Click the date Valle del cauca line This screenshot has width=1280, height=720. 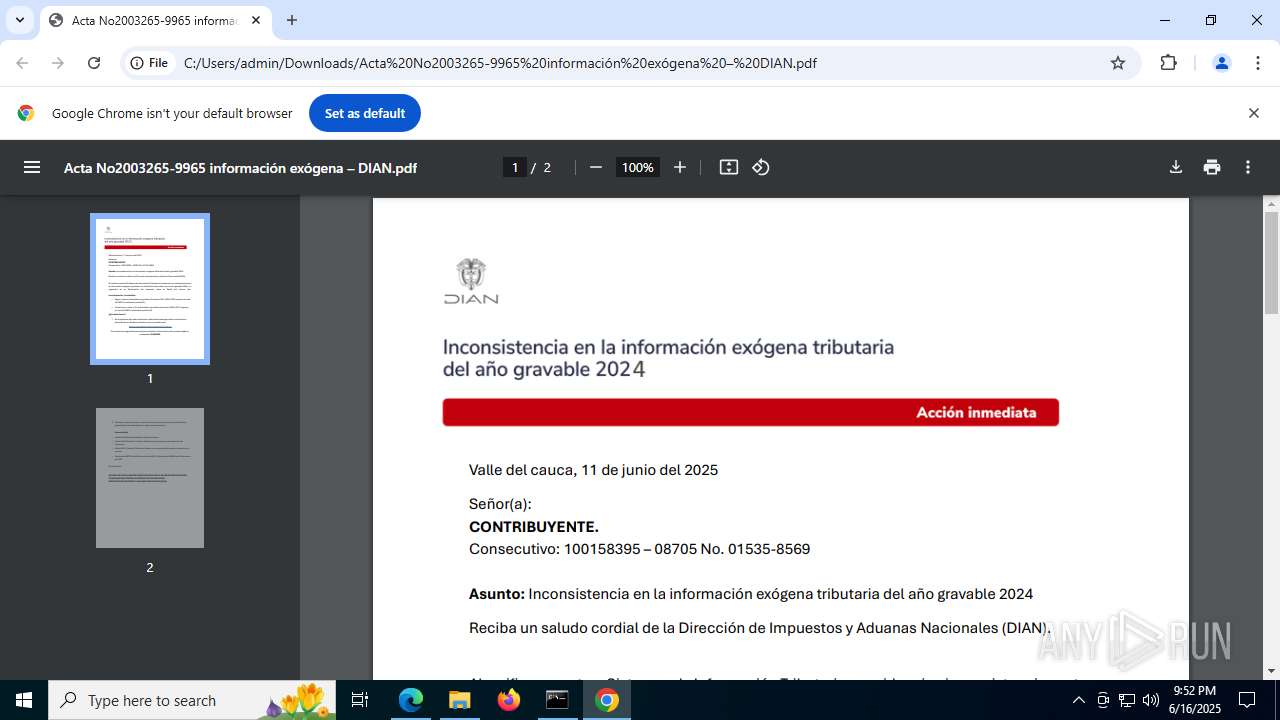click(x=593, y=470)
